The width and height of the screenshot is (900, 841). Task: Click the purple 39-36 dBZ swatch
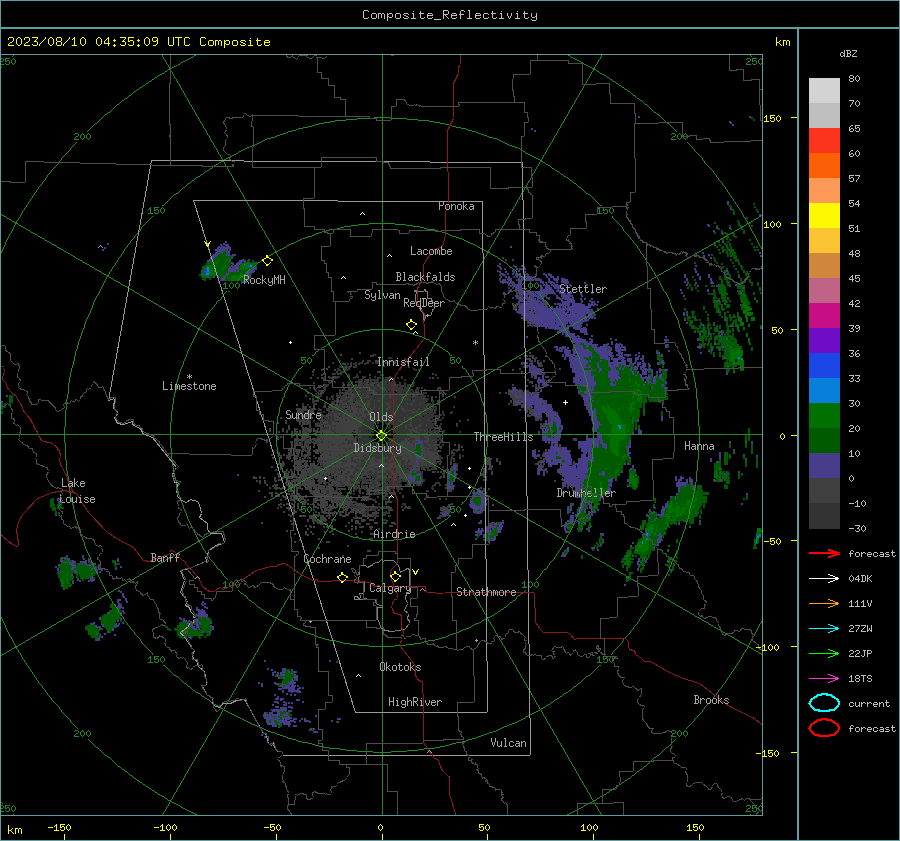point(824,341)
